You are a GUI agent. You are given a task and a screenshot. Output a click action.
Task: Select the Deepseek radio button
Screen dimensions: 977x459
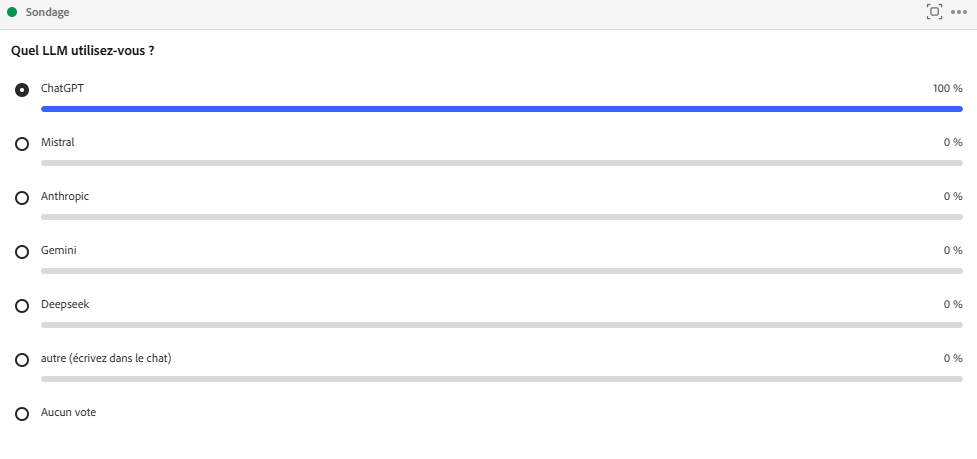22,306
